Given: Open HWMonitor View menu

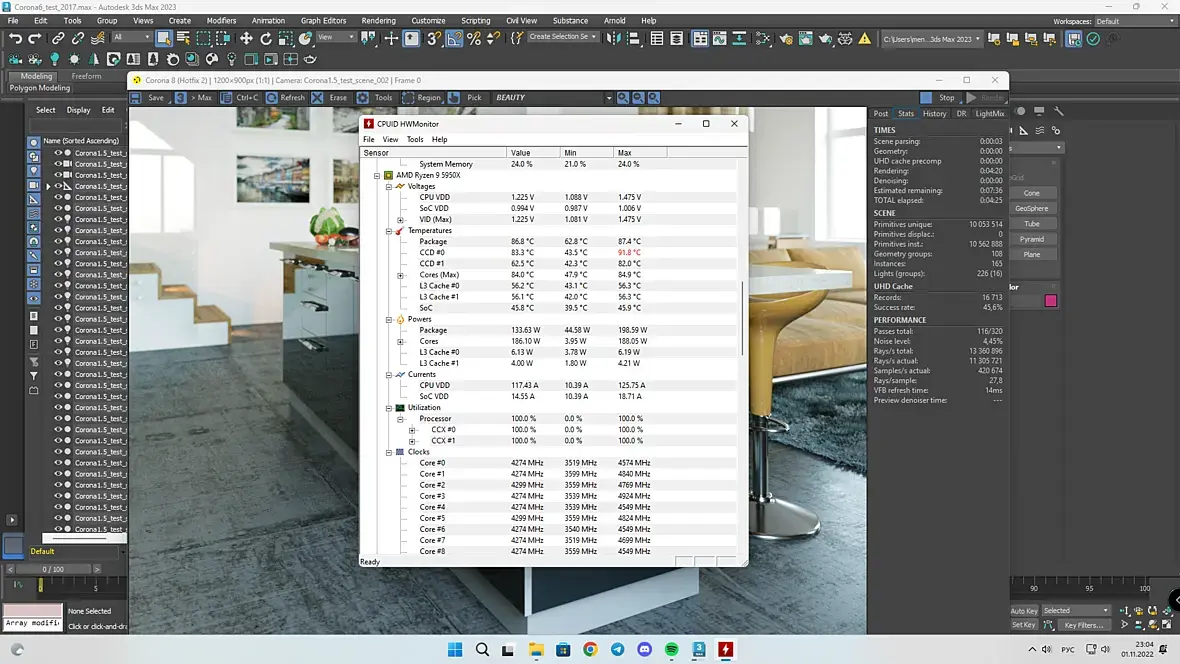Looking at the screenshot, I should coord(390,139).
